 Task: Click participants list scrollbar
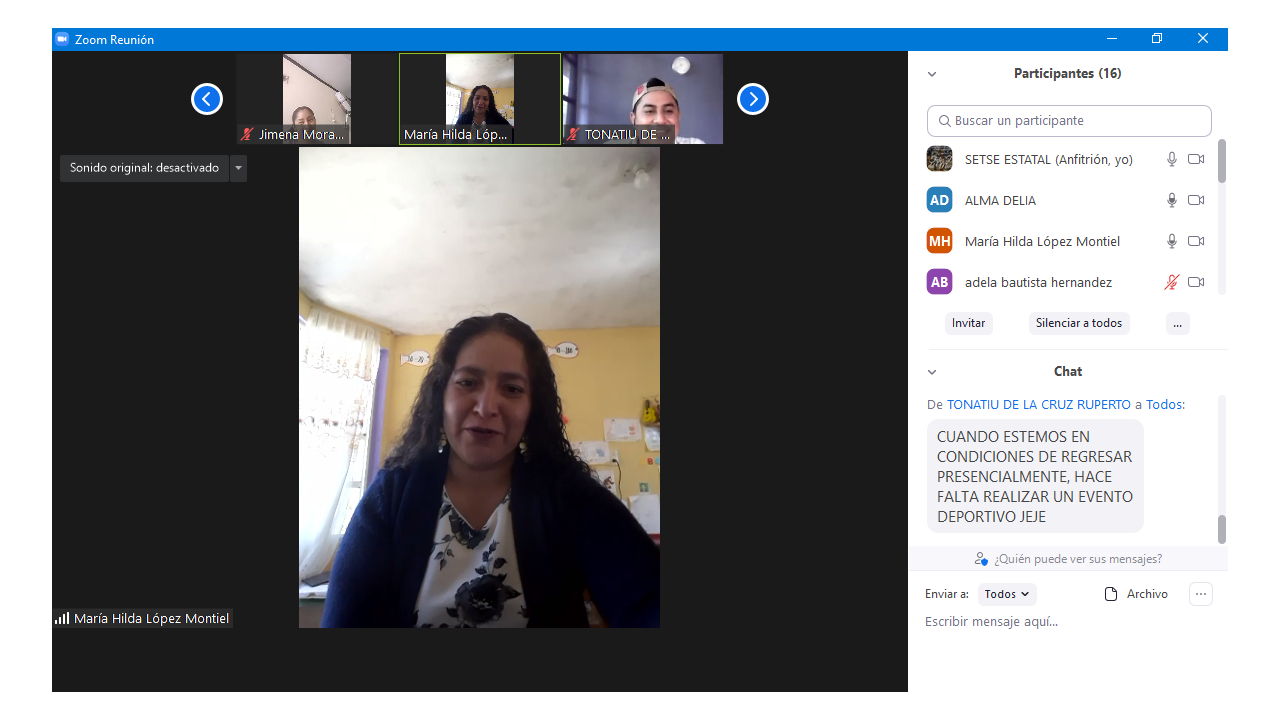click(x=1222, y=160)
